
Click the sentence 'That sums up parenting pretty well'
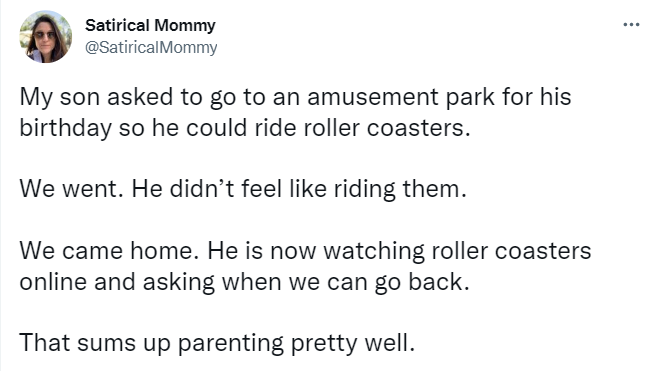click(x=217, y=343)
